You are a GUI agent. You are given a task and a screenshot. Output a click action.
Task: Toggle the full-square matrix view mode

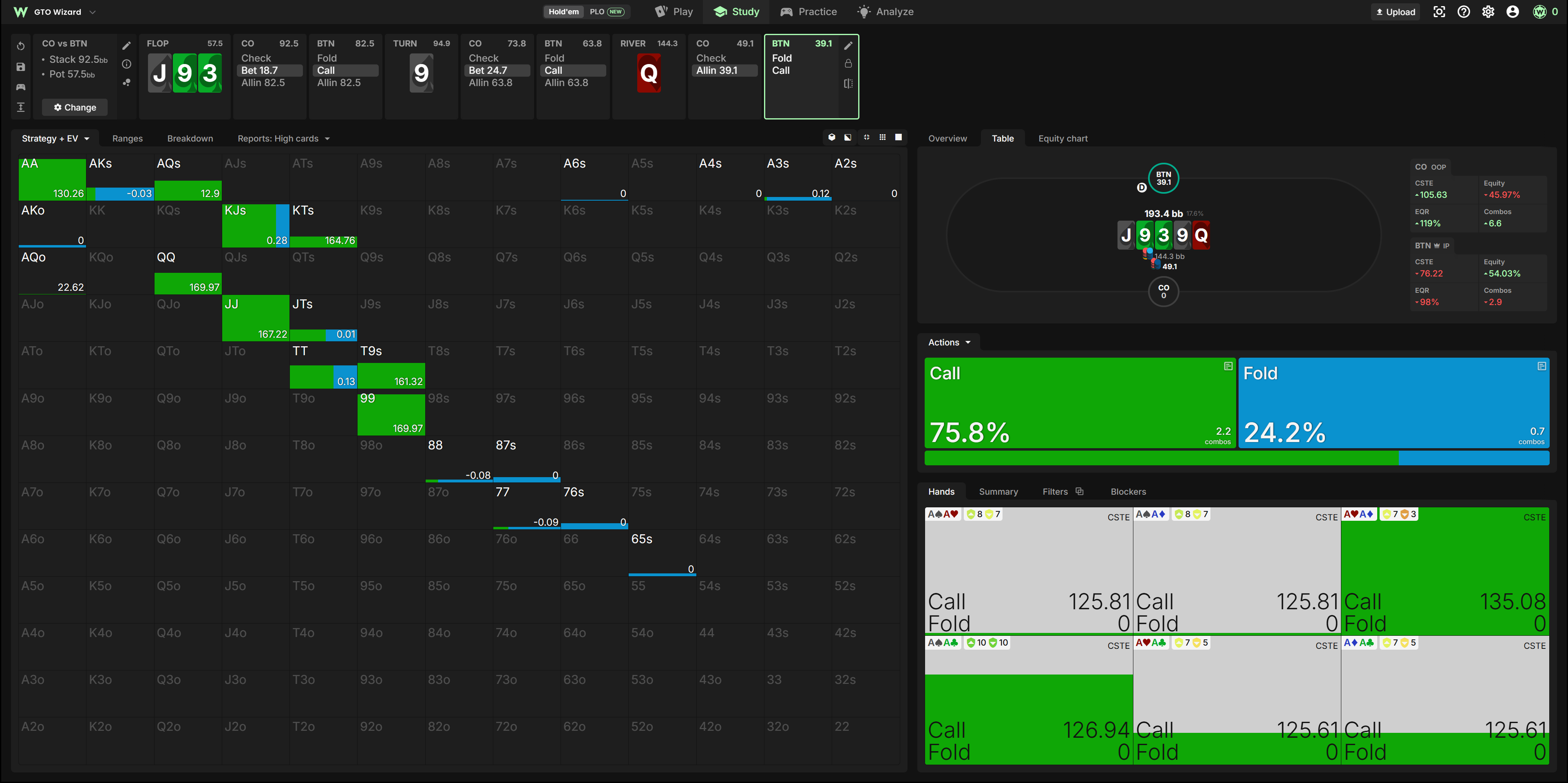pyautogui.click(x=899, y=137)
